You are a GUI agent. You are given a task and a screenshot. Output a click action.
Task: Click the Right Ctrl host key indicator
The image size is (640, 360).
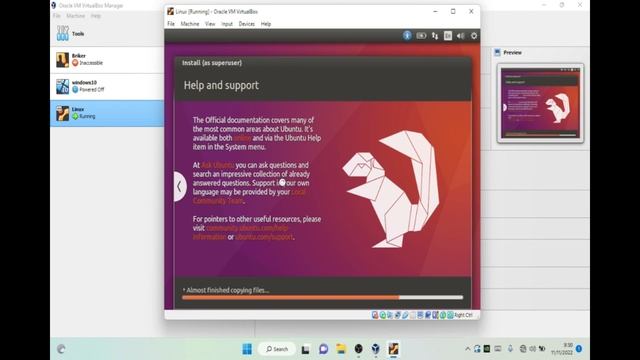click(463, 315)
